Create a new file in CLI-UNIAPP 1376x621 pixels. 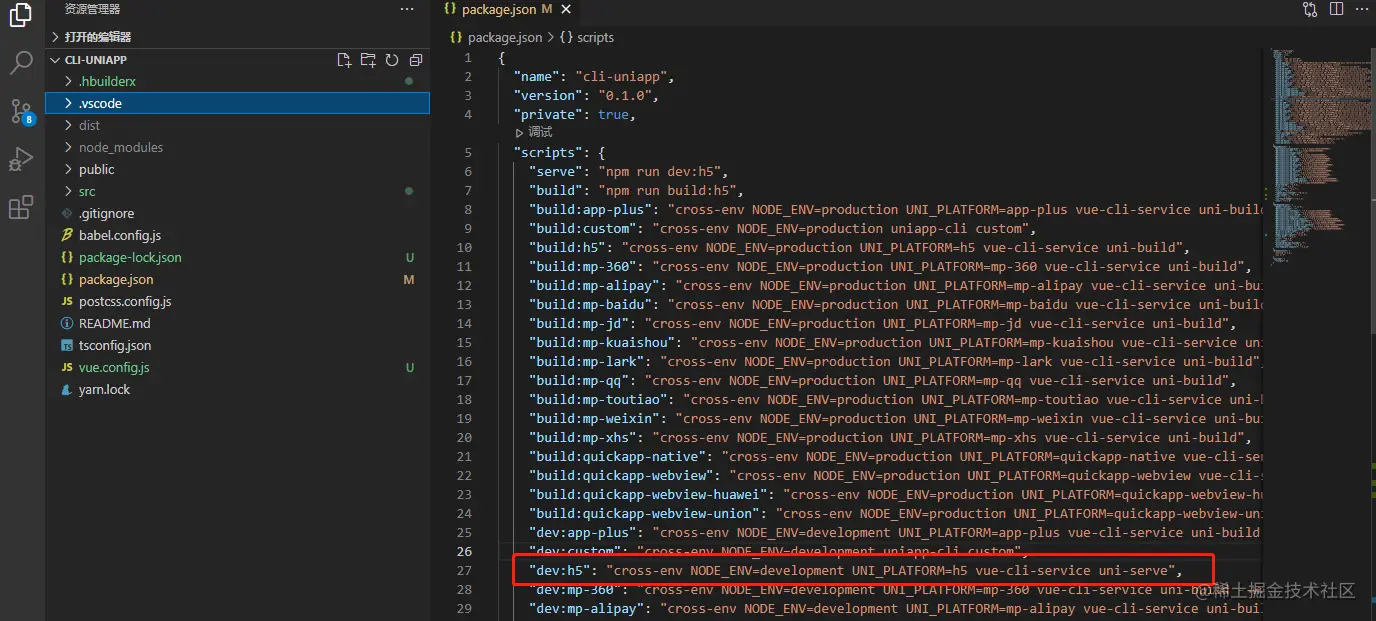(344, 60)
